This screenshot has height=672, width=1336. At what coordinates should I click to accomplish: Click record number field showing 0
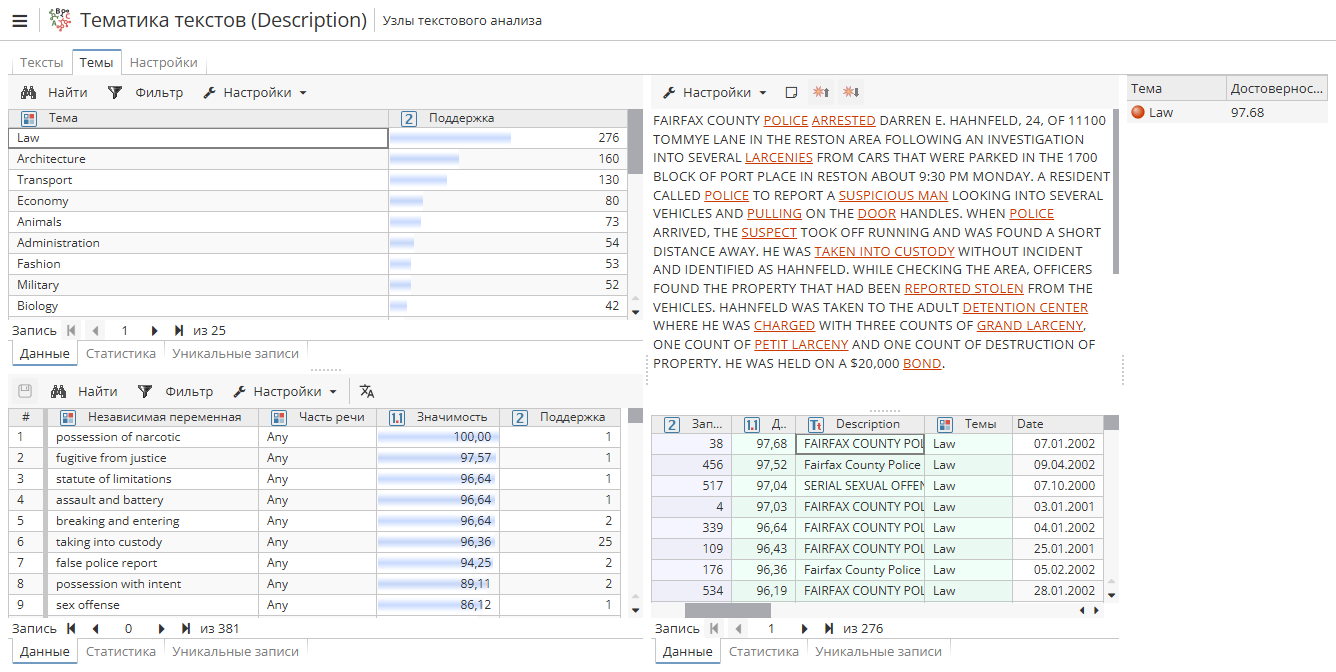[x=128, y=629]
